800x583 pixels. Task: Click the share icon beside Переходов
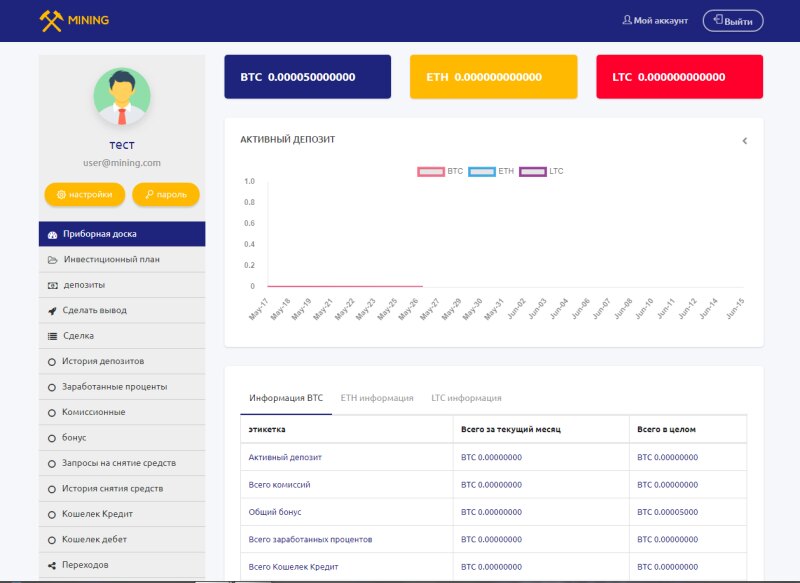click(52, 565)
